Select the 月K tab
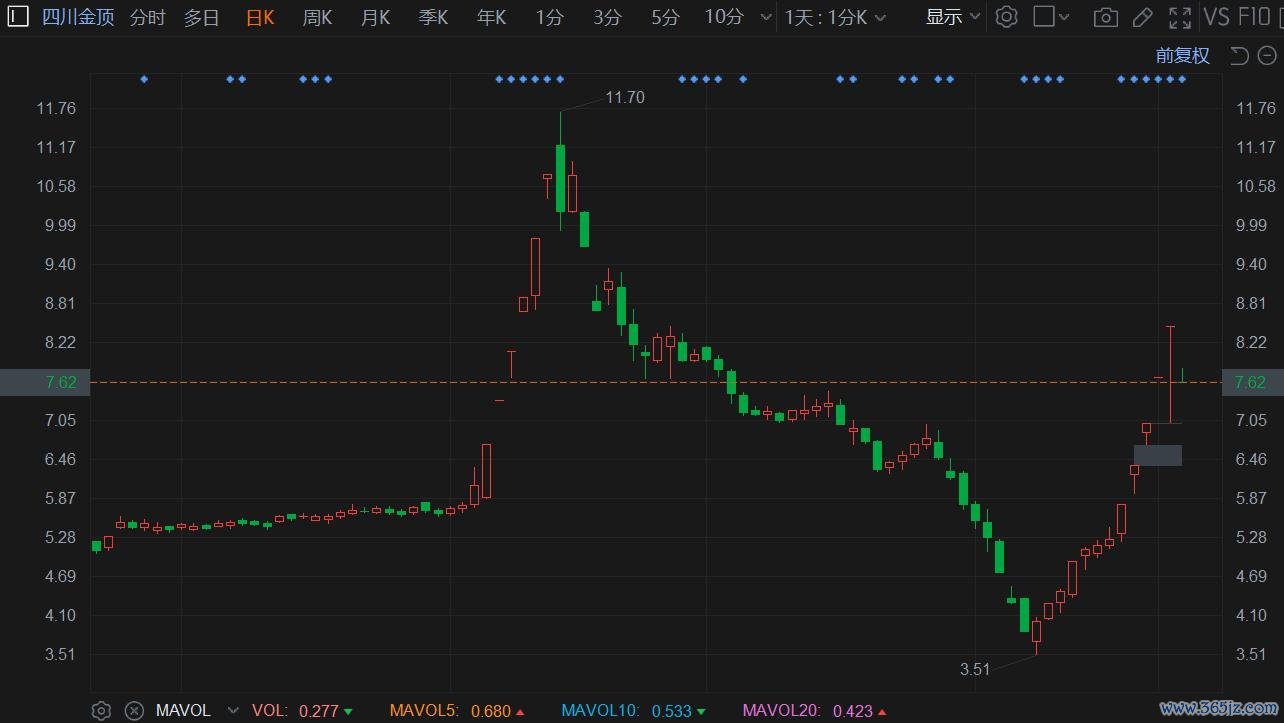 click(375, 17)
